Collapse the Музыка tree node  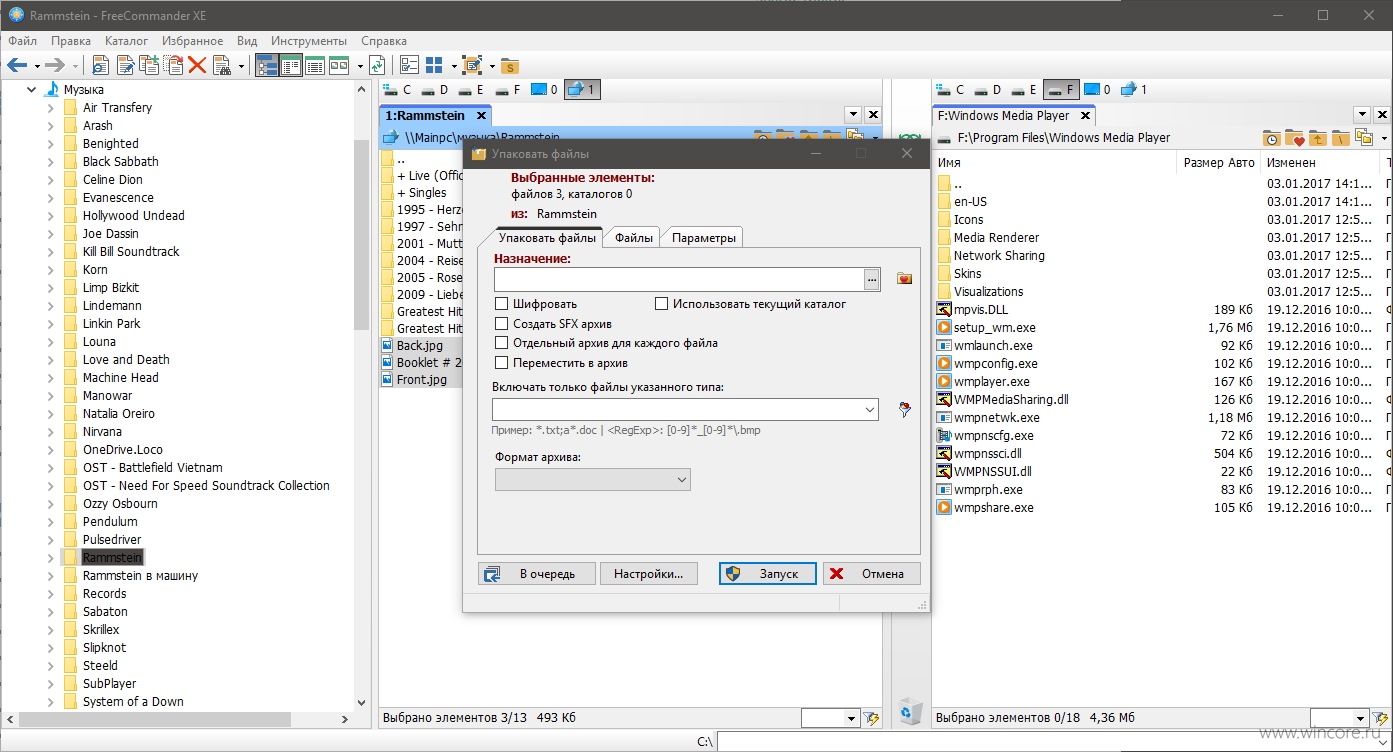[x=31, y=89]
